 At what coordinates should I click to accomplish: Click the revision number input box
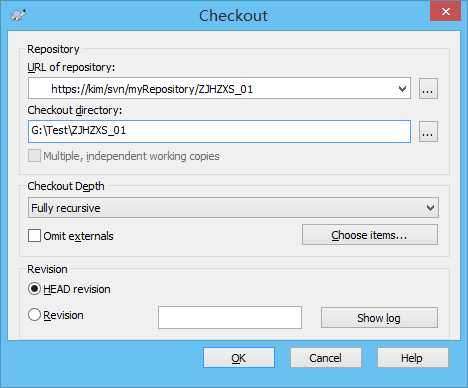pos(230,318)
